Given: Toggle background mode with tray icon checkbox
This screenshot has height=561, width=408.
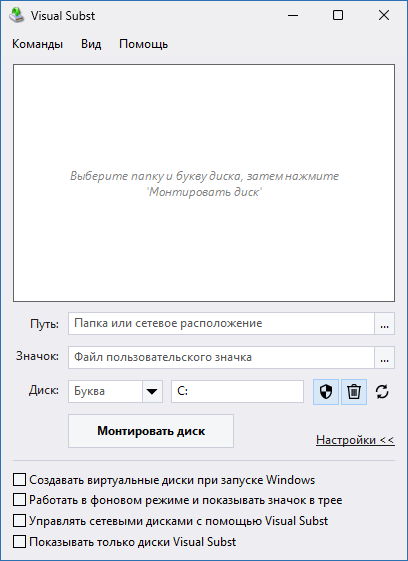Looking at the screenshot, I should click(x=19, y=500).
